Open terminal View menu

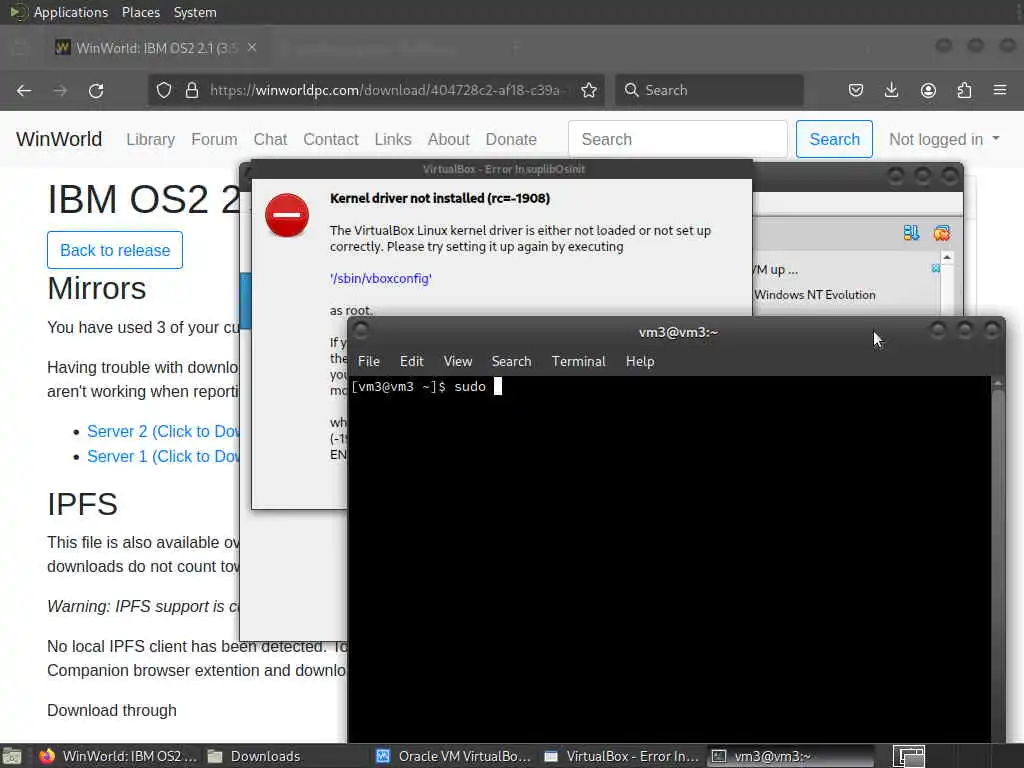tap(458, 361)
